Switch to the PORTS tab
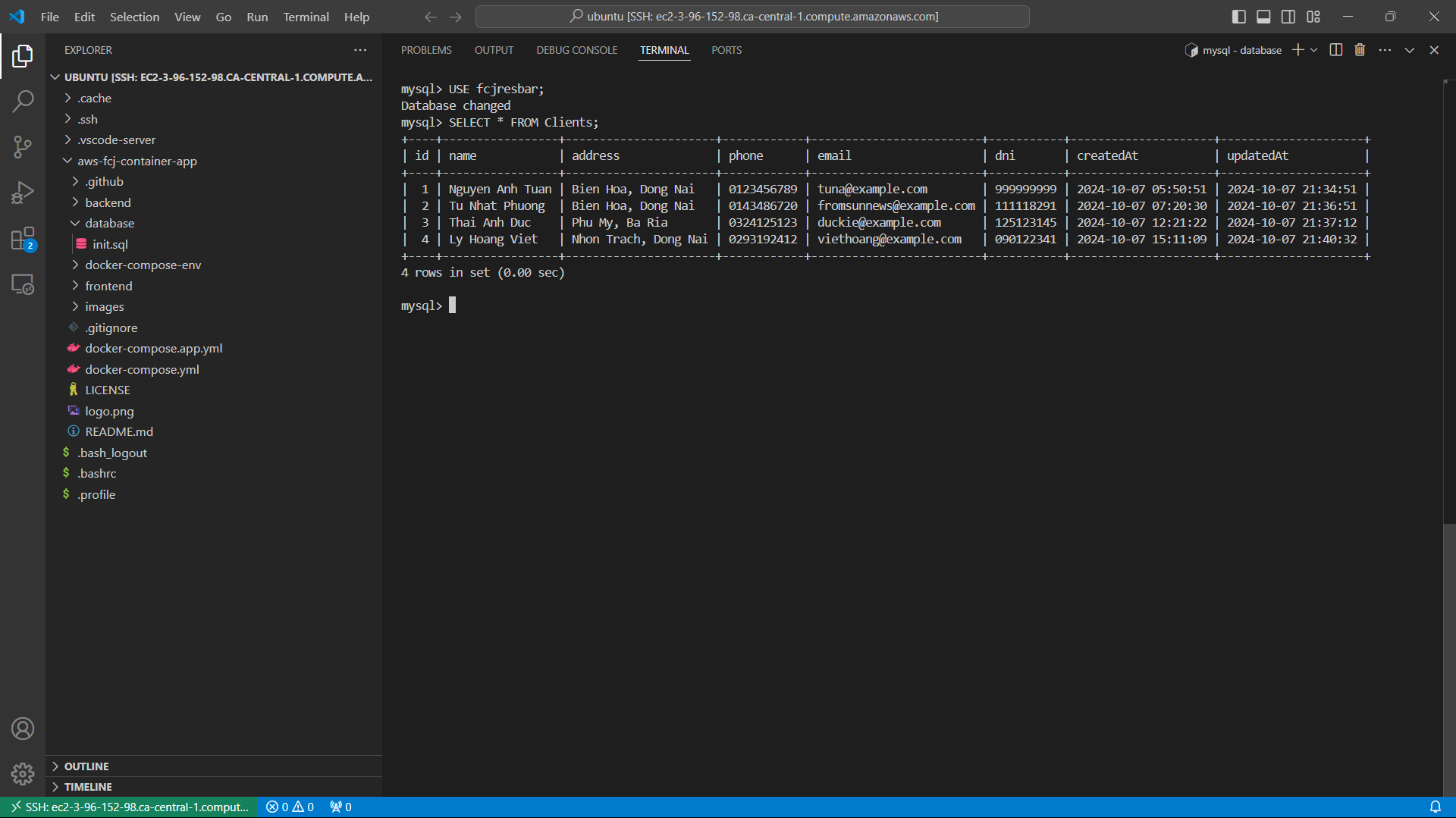Screen dimensions: 1456x818 point(726,50)
